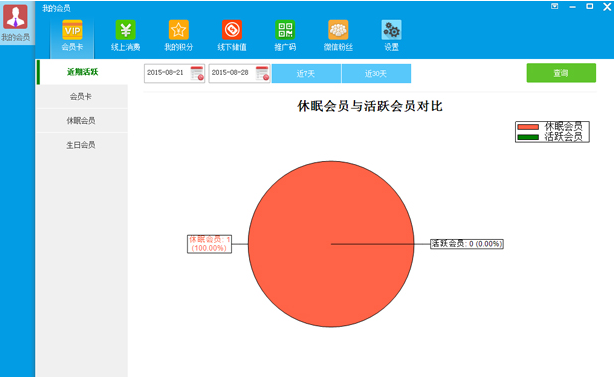Switch to the 近期活跃 sidebar tab
This screenshot has height=377, width=614.
click(x=82, y=72)
